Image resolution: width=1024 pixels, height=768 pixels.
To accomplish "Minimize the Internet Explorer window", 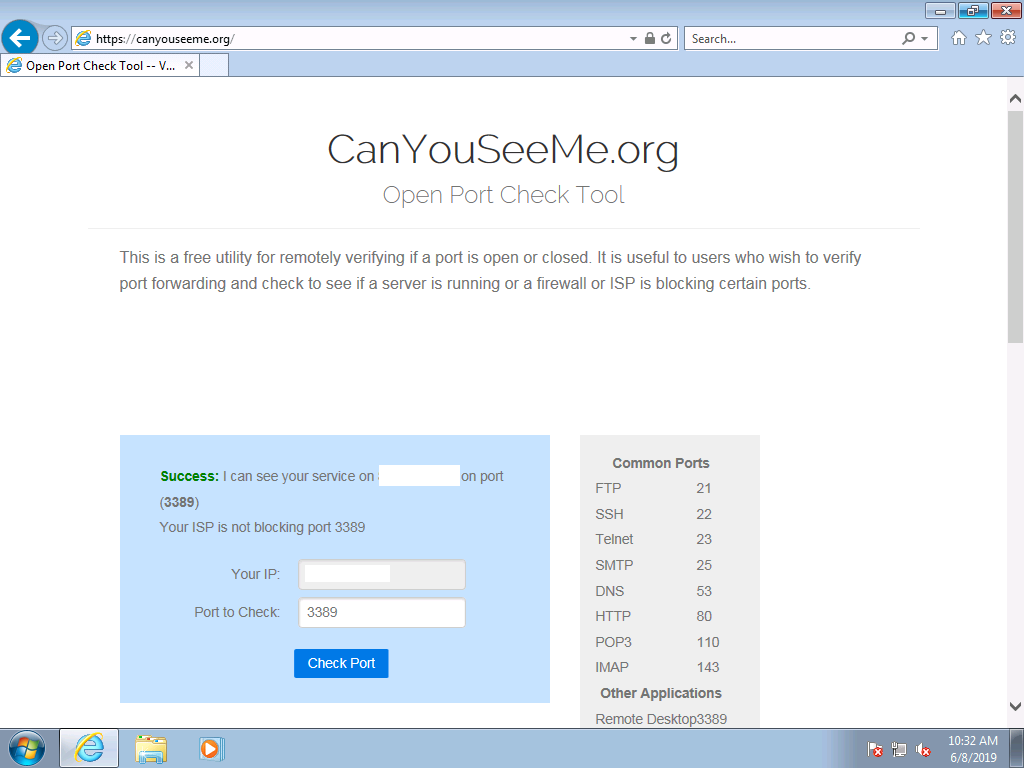I will tap(940, 10).
